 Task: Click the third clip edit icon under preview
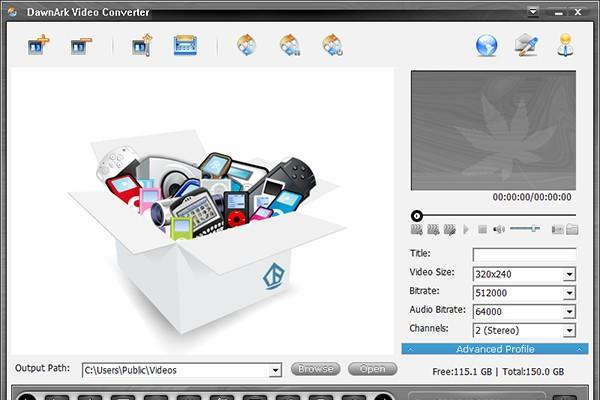(x=450, y=230)
